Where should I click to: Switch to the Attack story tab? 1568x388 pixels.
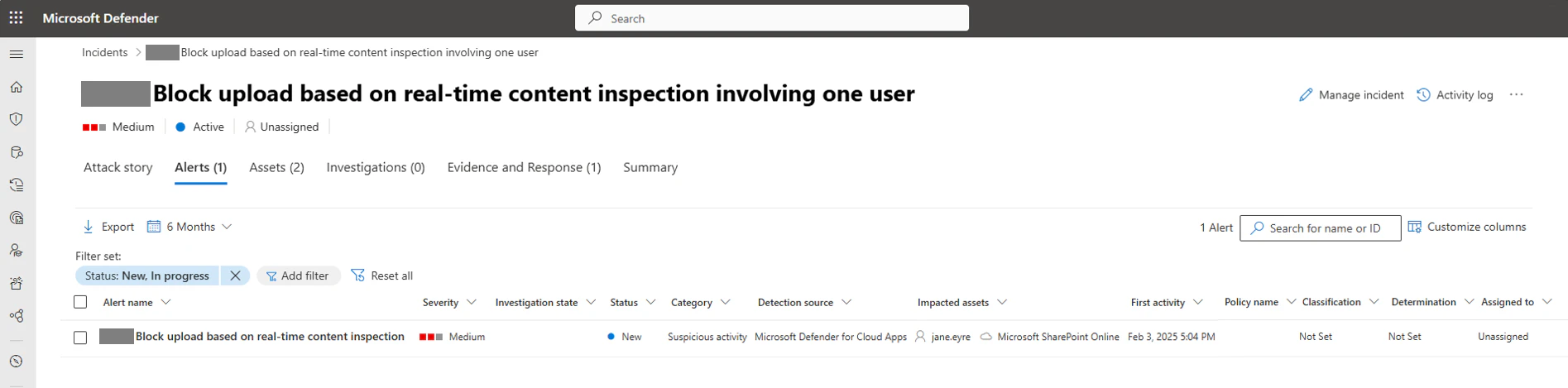coord(118,167)
